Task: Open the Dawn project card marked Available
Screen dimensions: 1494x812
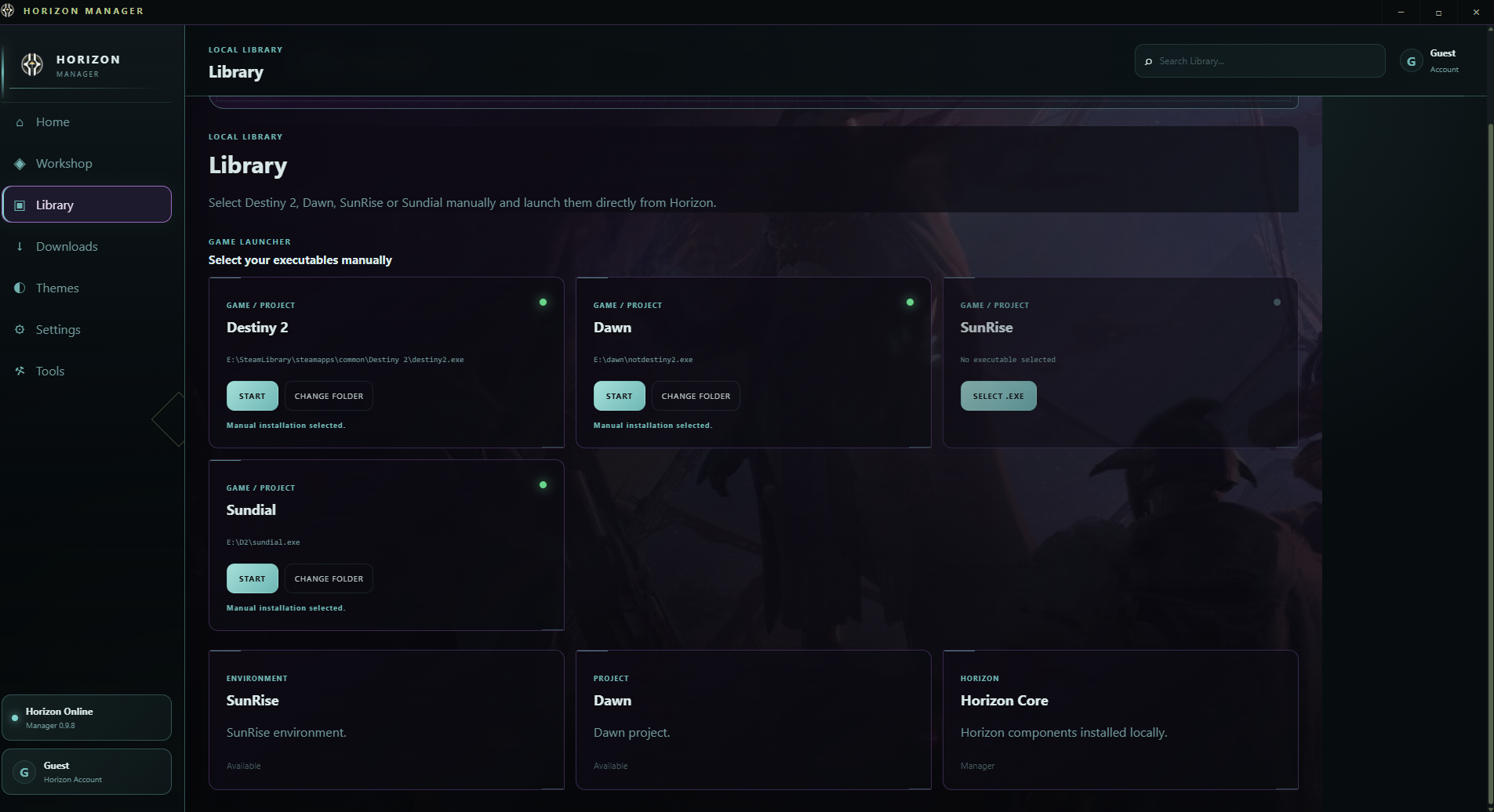Action: coord(754,720)
